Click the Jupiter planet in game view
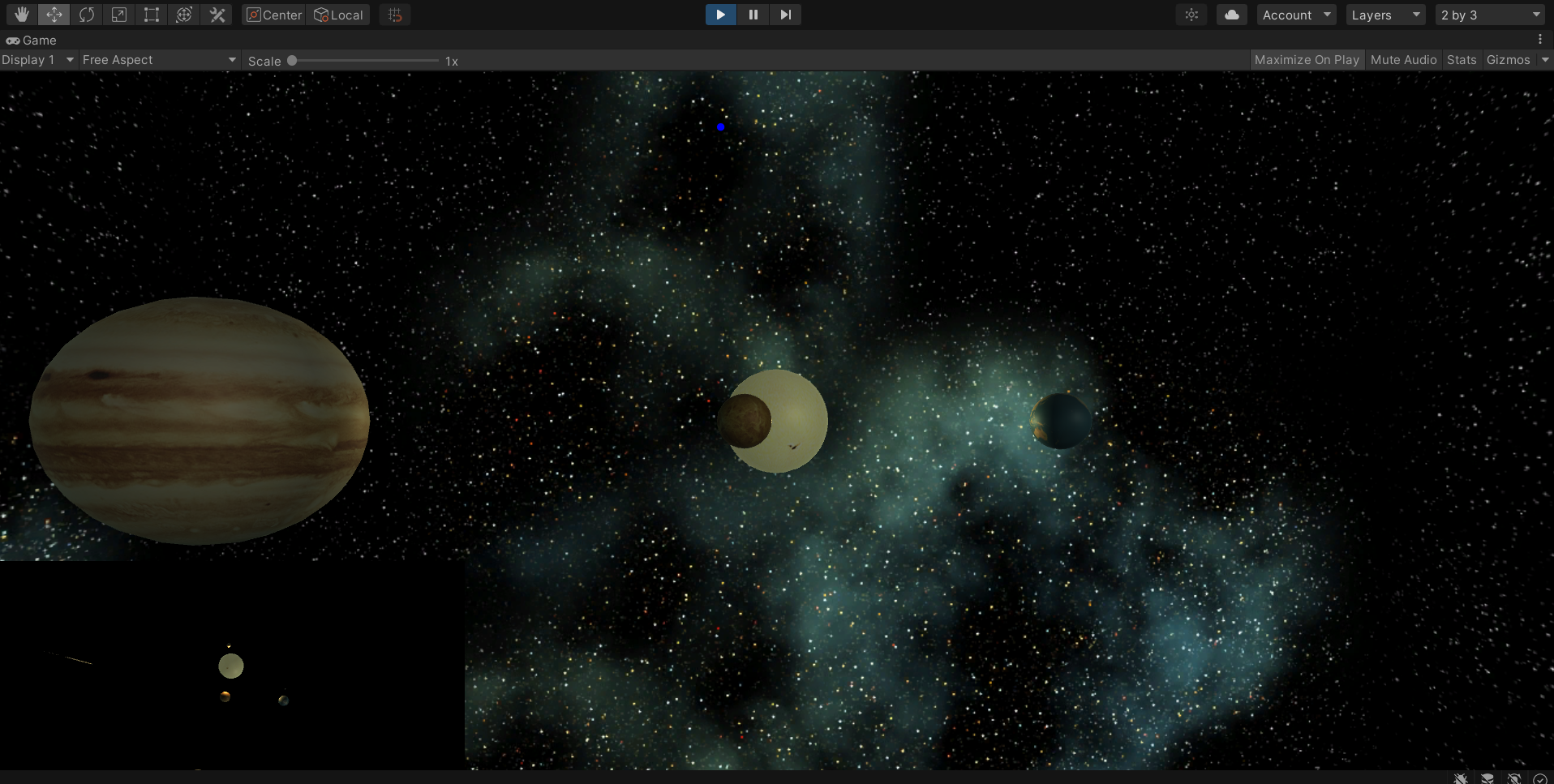This screenshot has width=1554, height=784. click(200, 421)
